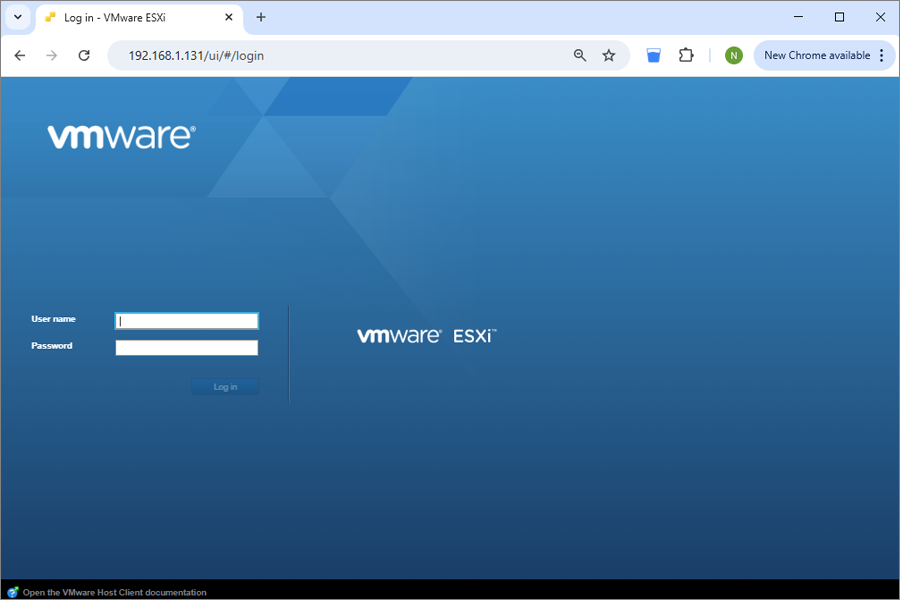The image size is (900, 600).
Task: Open the zoom magnifier in address bar
Action: point(580,55)
